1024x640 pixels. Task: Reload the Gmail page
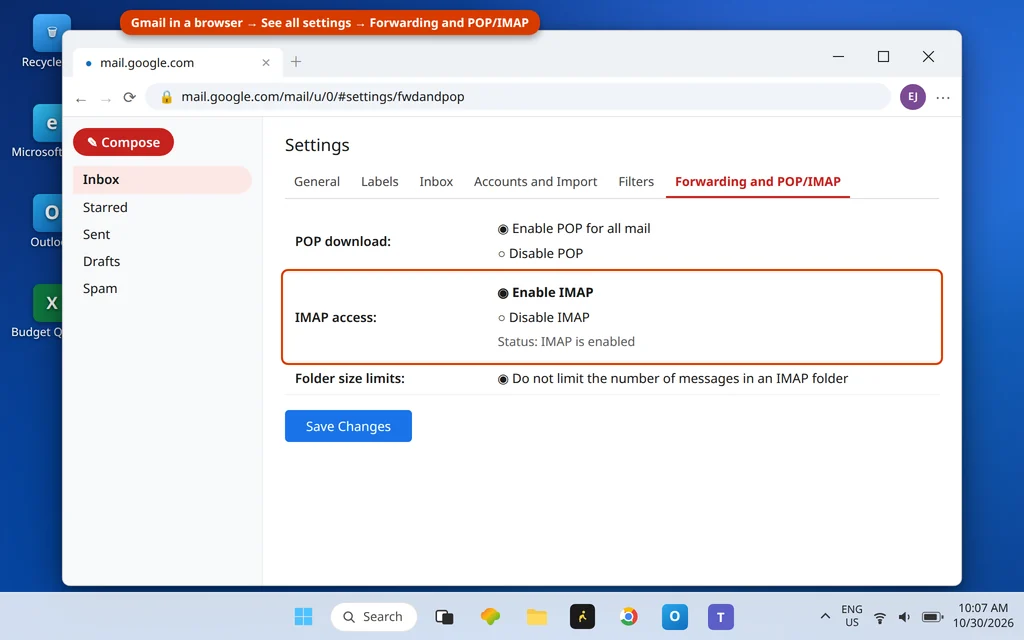129,97
